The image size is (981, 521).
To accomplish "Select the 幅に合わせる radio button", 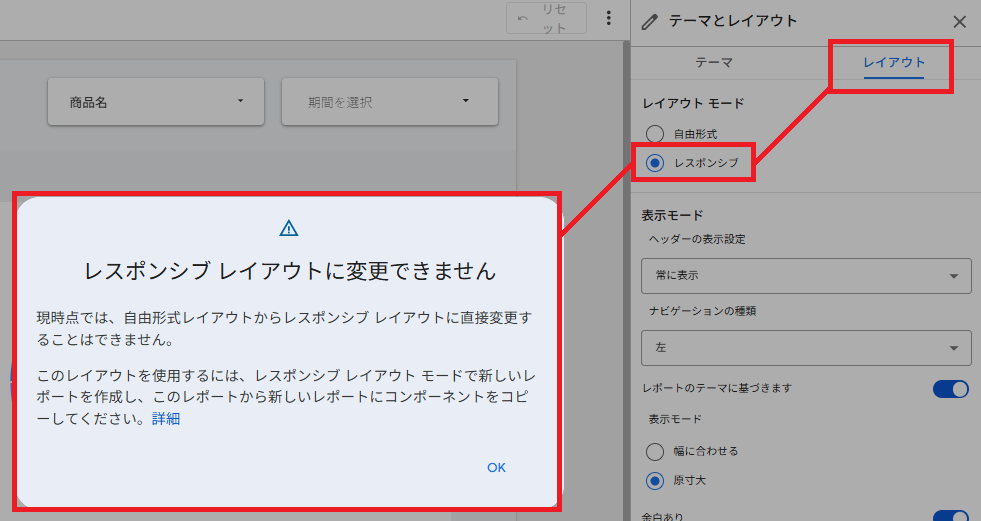I will pos(655,452).
